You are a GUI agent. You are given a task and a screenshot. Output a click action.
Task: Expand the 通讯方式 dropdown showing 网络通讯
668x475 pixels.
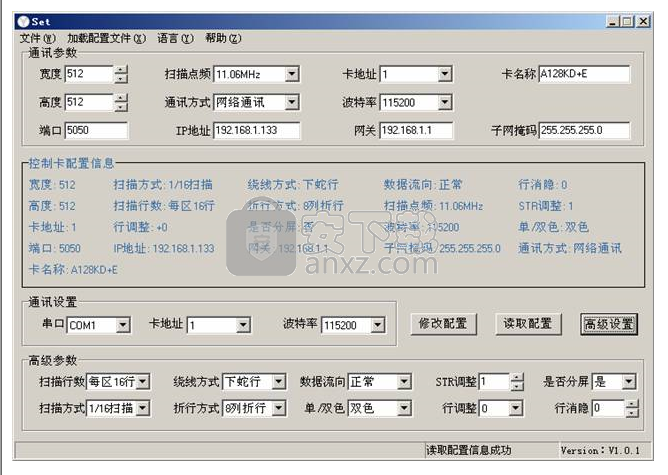(291, 102)
